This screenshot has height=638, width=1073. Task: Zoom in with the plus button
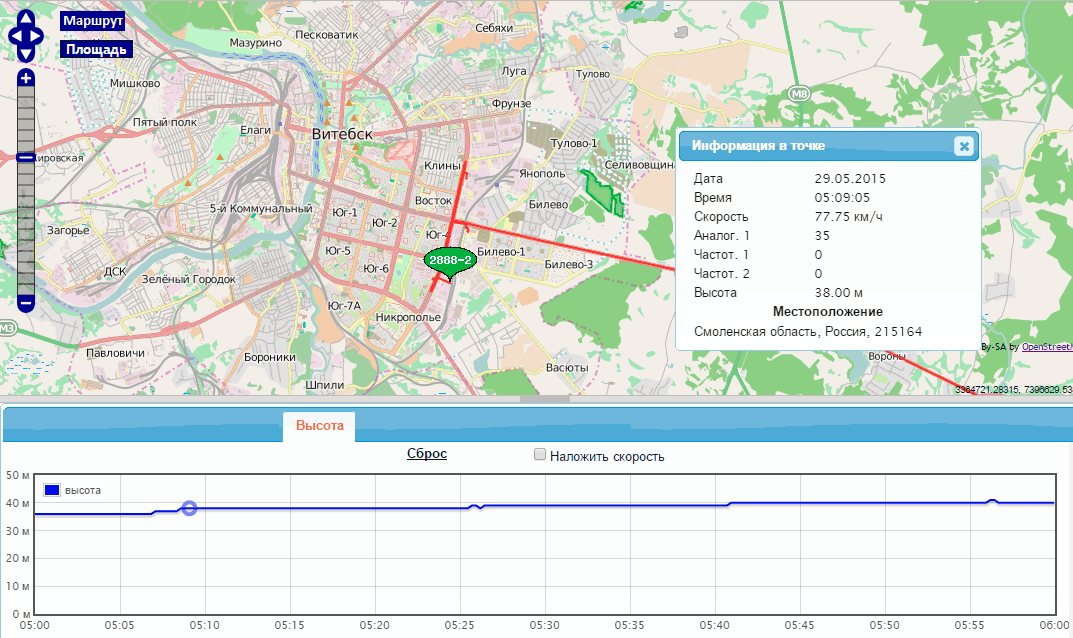25,78
